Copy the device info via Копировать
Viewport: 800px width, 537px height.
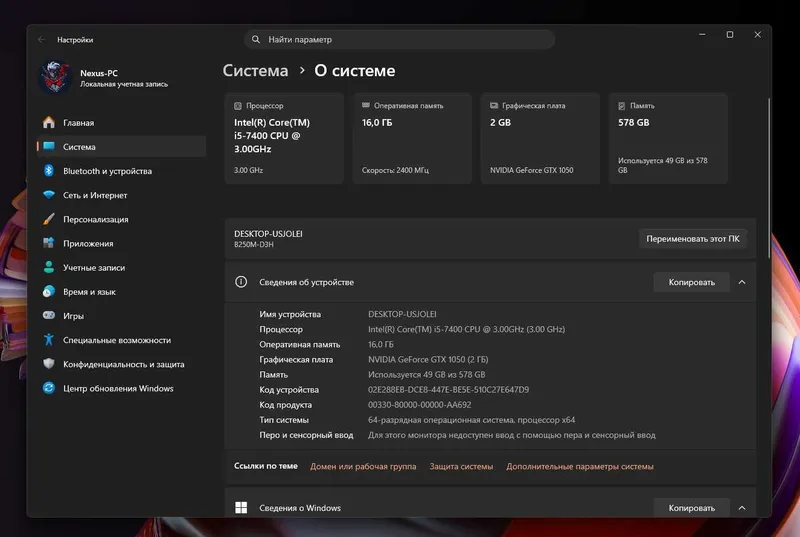pos(691,282)
